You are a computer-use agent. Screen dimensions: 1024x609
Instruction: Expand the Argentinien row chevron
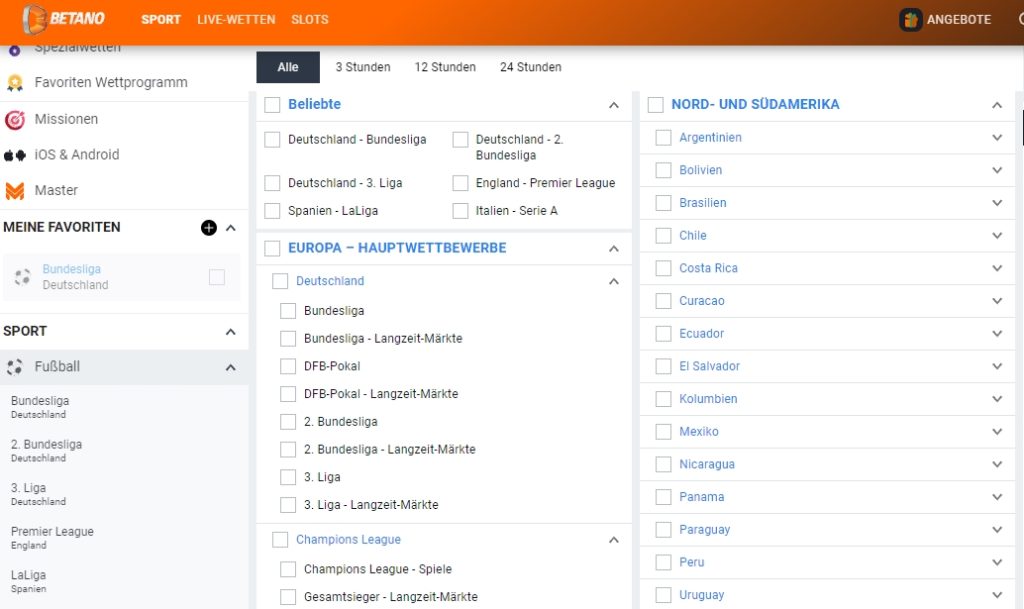point(996,138)
